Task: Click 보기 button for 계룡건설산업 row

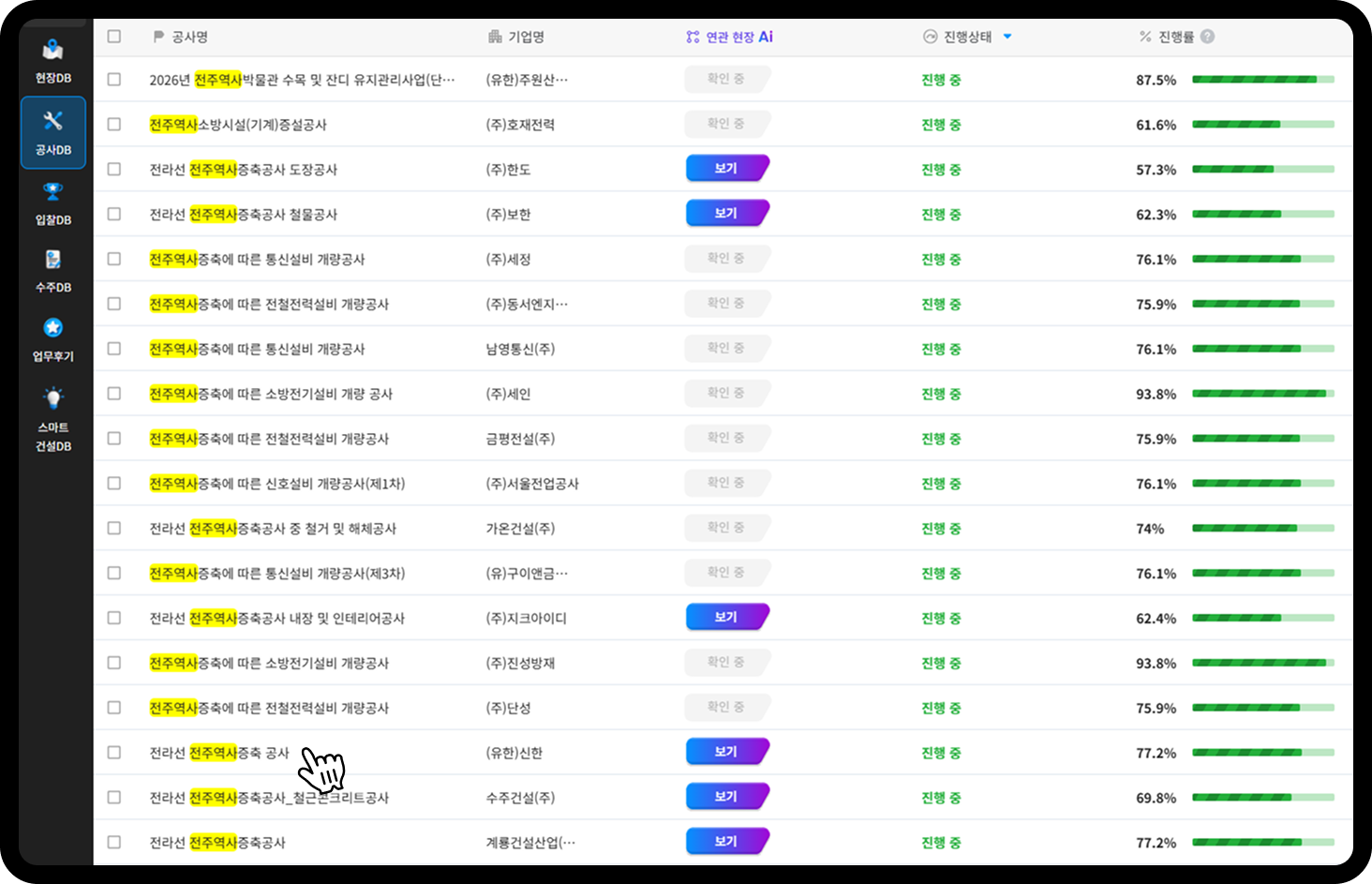Action: click(x=727, y=842)
